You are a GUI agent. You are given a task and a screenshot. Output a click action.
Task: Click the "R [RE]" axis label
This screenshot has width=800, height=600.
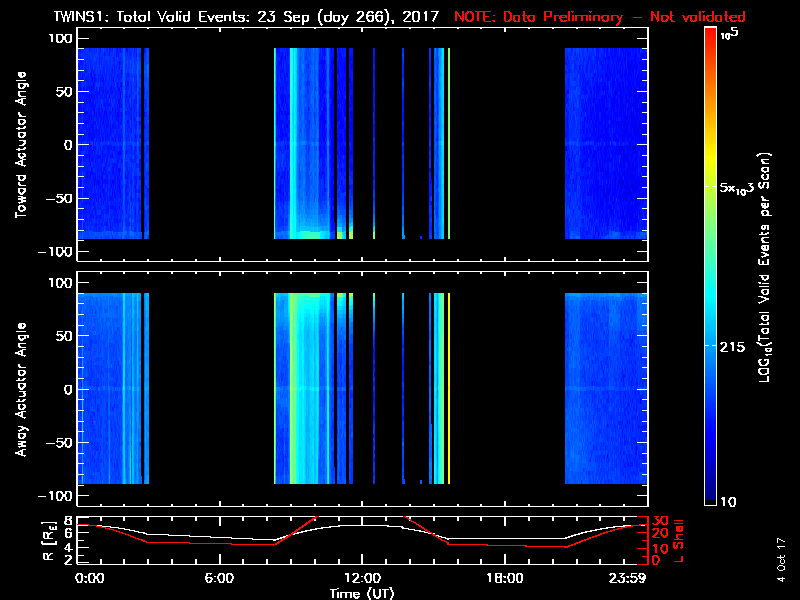tap(49, 541)
